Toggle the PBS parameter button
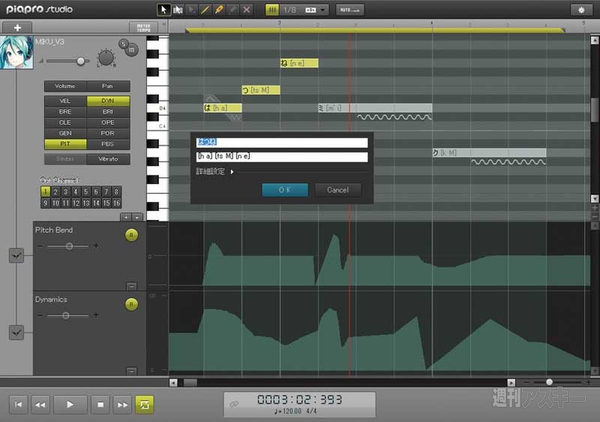The height and width of the screenshot is (422, 600). tap(108, 144)
